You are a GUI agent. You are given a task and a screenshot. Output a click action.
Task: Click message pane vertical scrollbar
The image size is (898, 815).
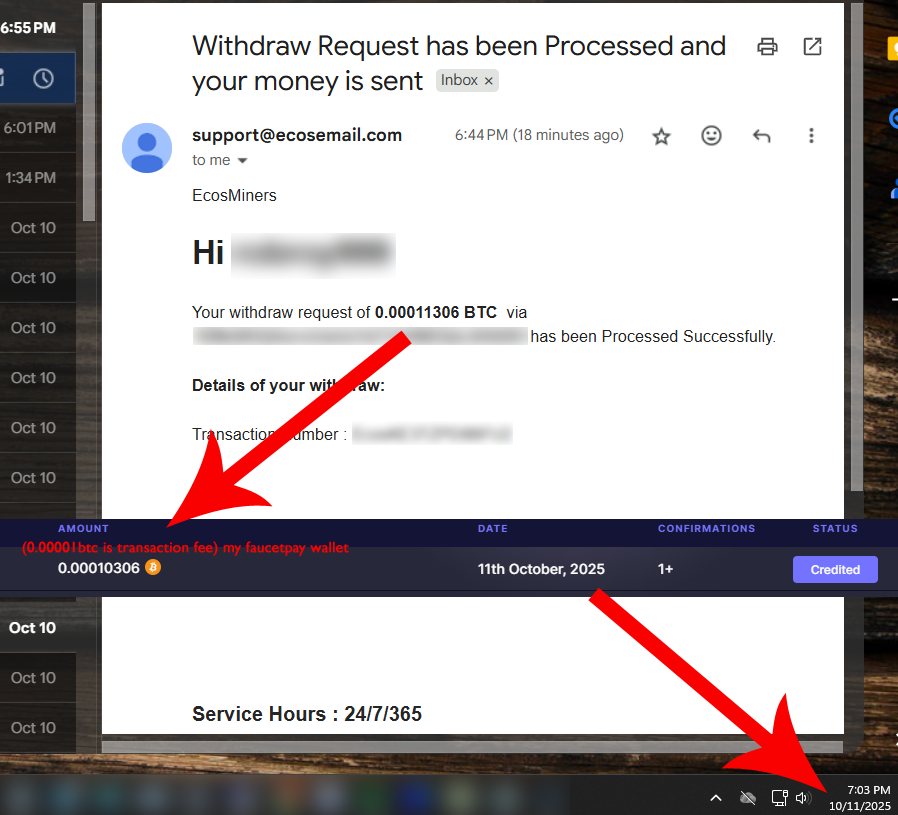tap(857, 247)
